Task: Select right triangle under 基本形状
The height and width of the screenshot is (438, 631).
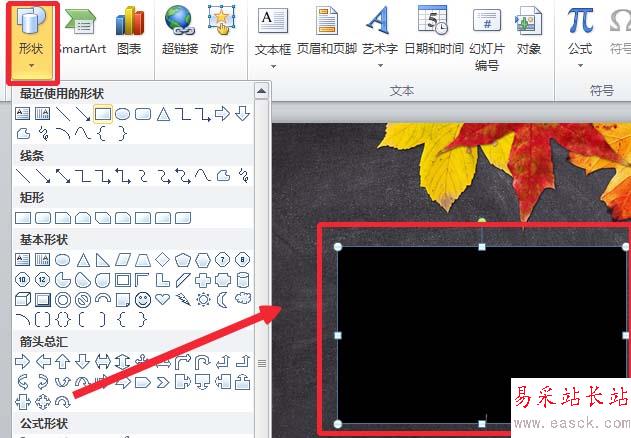Action: pos(103,260)
